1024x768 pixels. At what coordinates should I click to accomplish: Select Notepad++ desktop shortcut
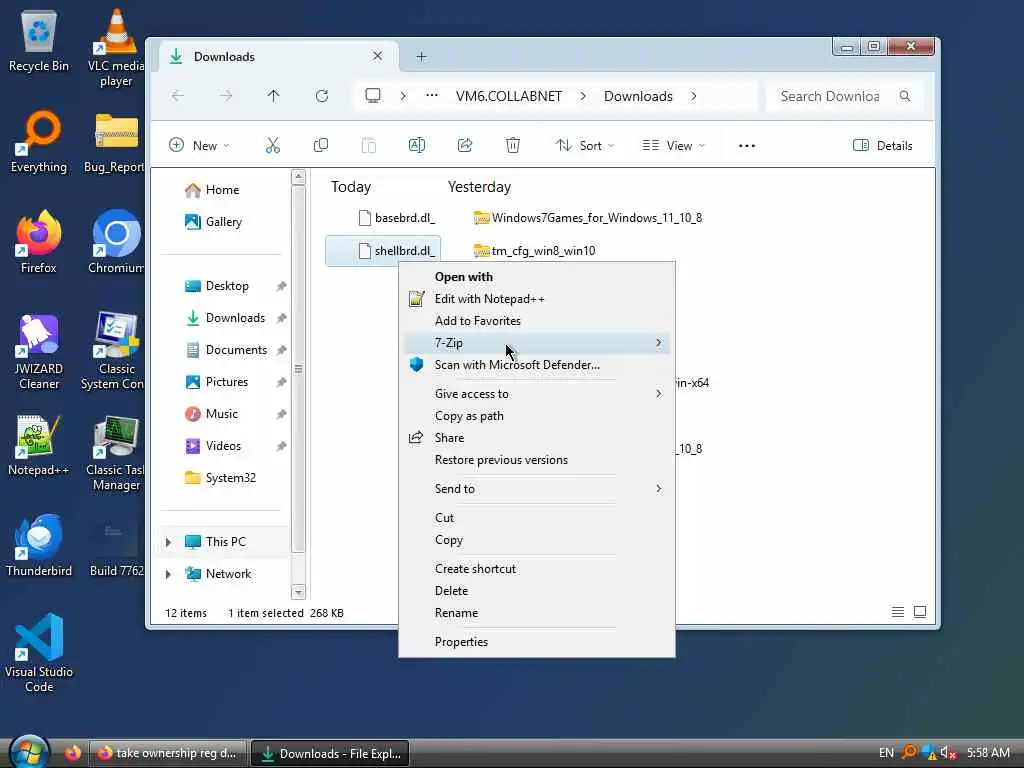(39, 445)
